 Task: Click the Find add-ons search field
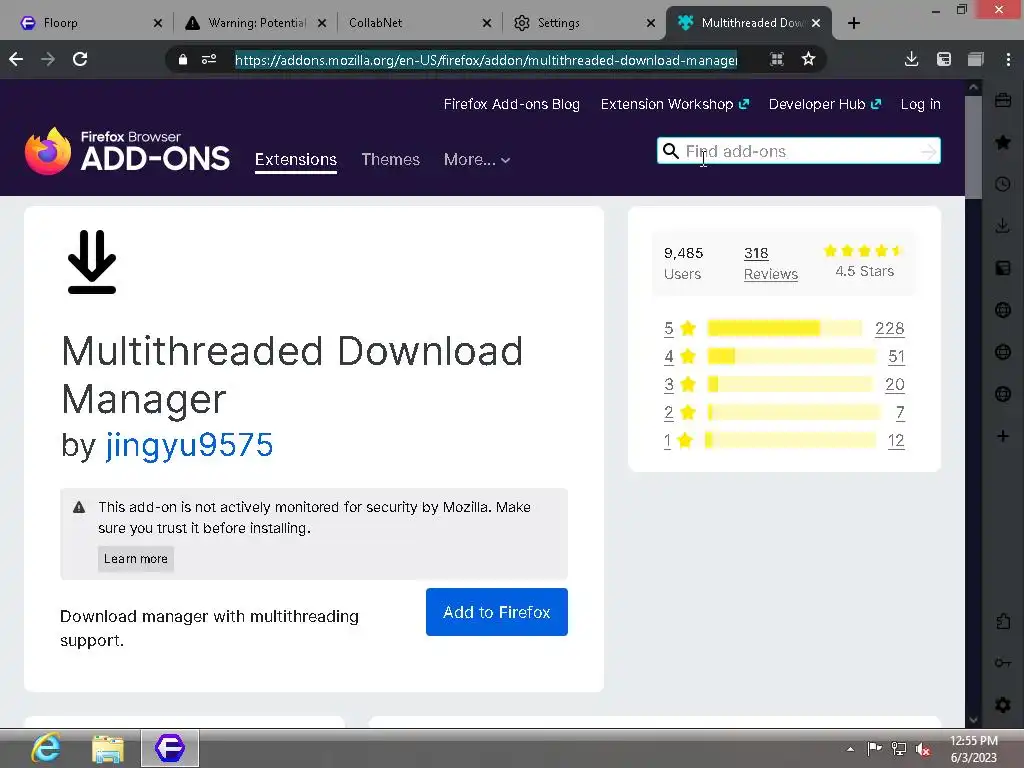coord(800,152)
